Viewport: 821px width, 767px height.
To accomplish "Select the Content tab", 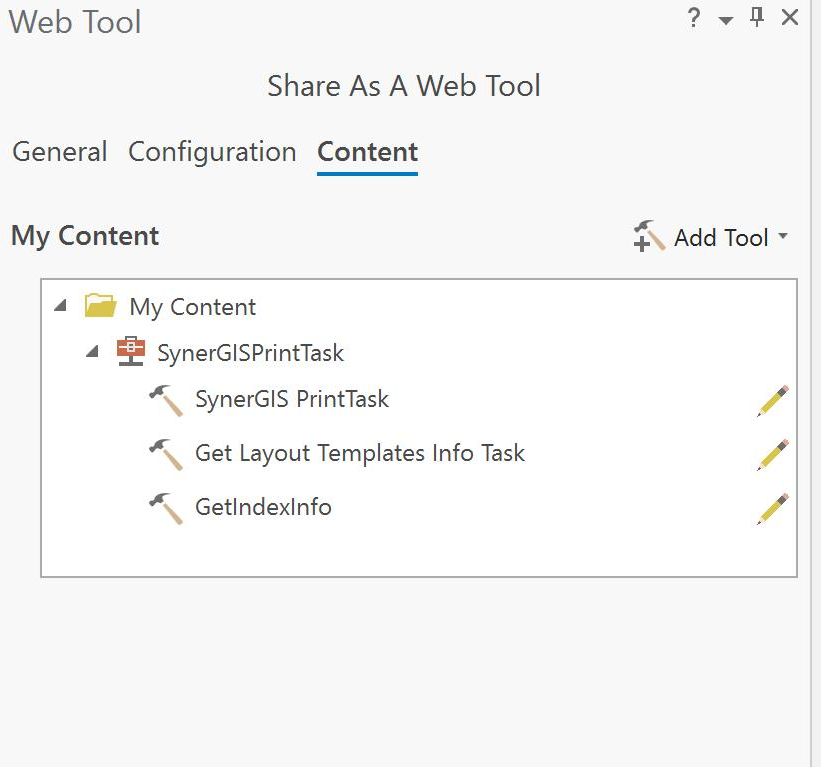I will [x=367, y=152].
